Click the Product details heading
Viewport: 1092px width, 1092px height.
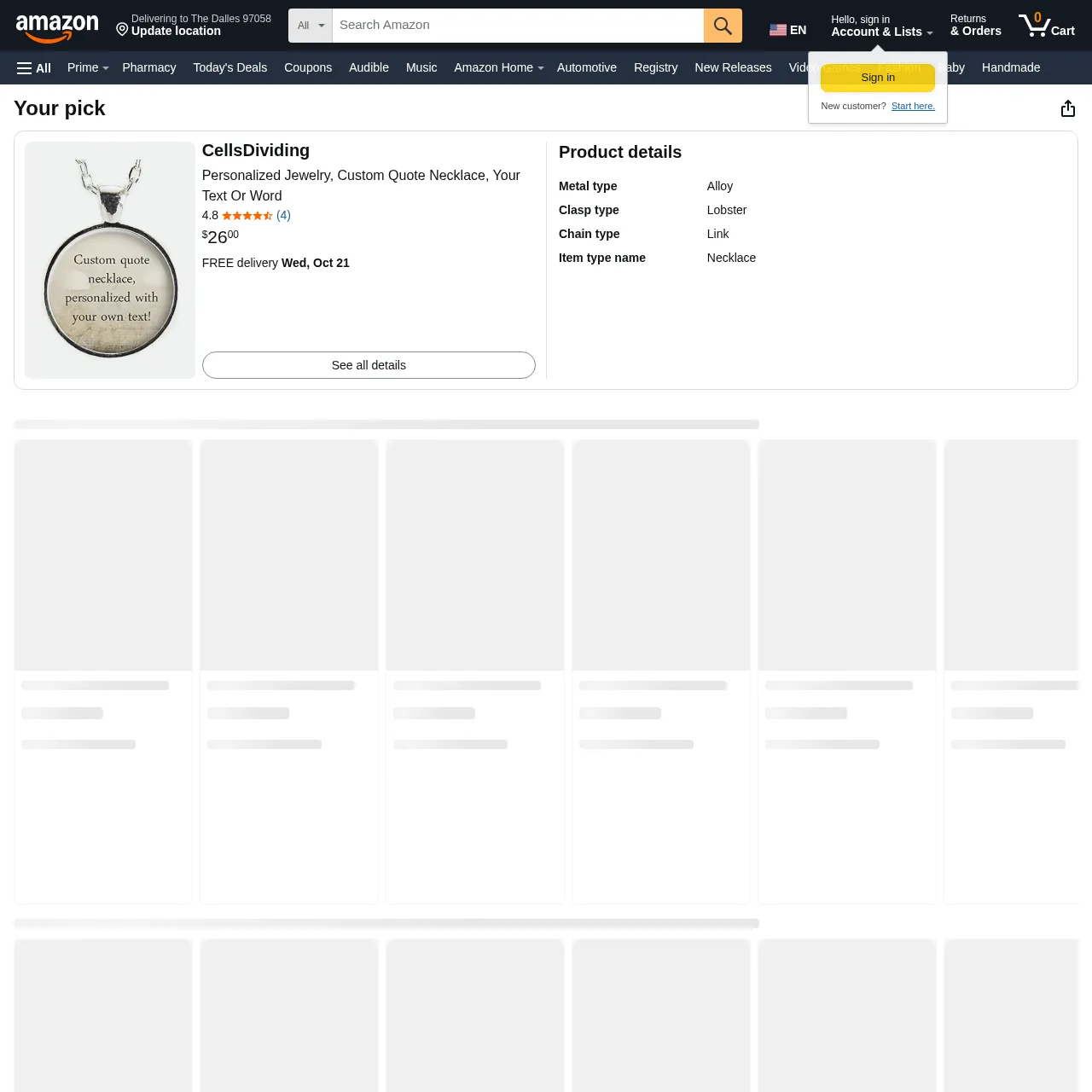pos(620,152)
